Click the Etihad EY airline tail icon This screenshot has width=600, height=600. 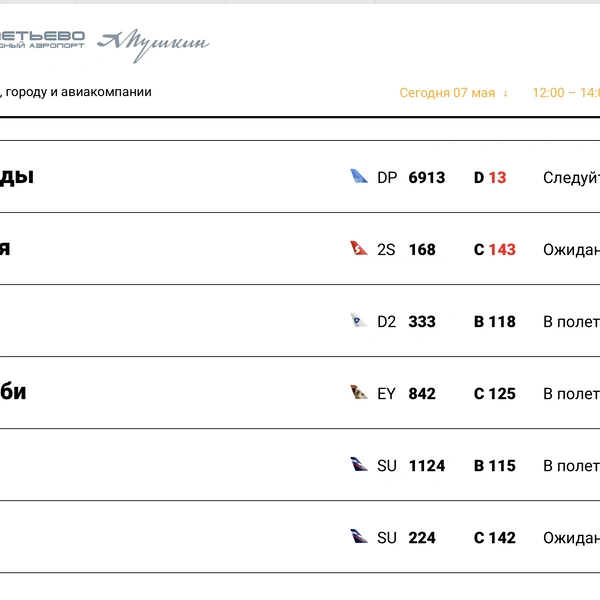359,392
